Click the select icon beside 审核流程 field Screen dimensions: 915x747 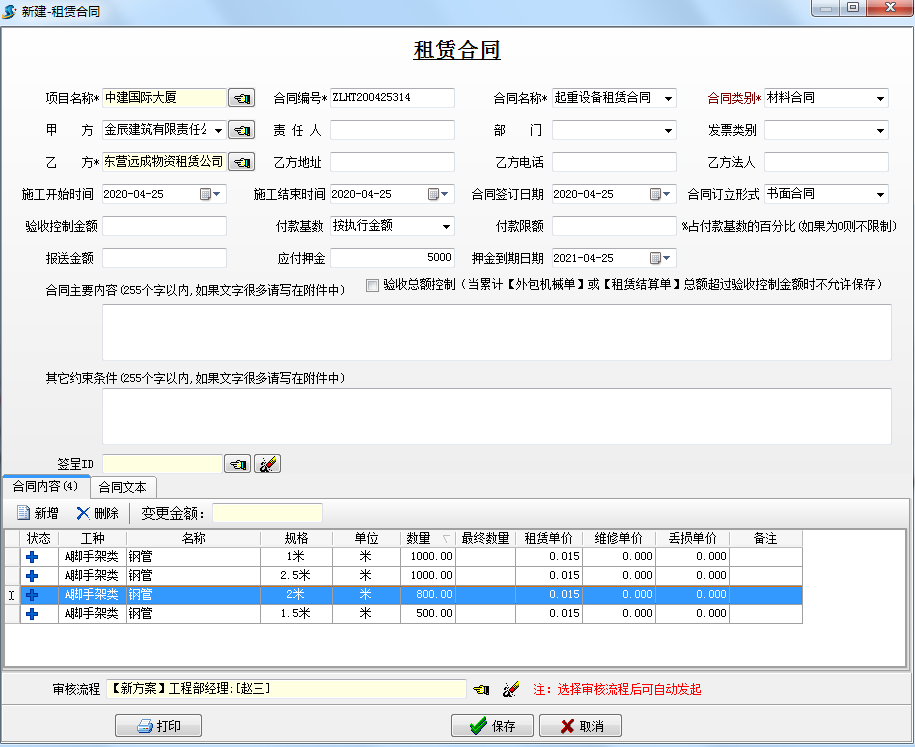[x=482, y=689]
